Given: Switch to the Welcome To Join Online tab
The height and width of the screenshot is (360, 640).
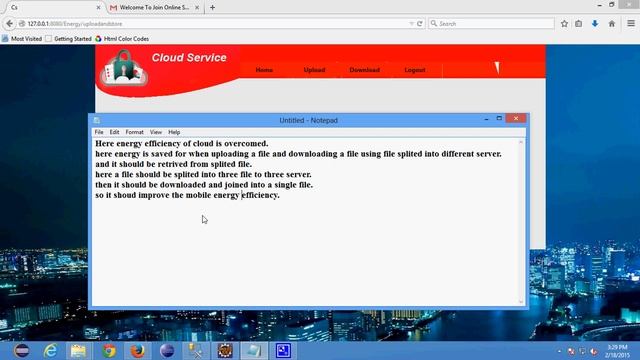Looking at the screenshot, I should pyautogui.click(x=155, y=7).
